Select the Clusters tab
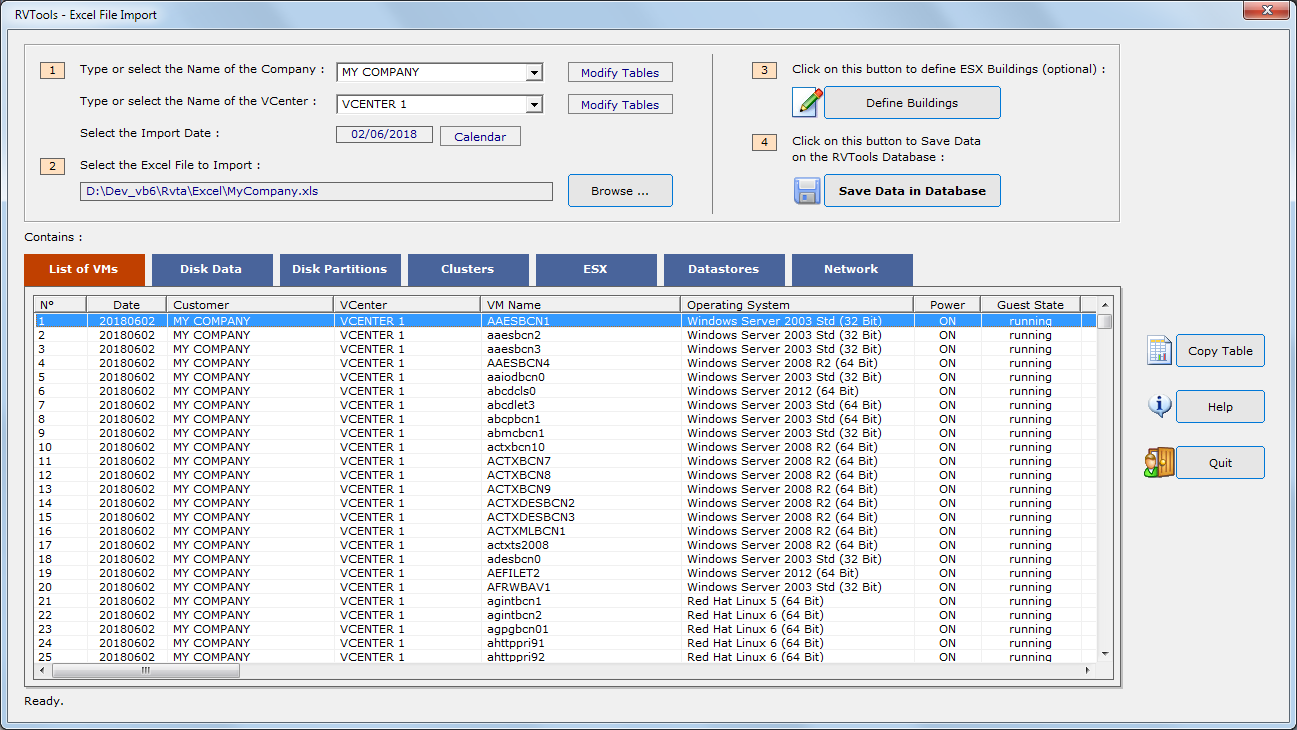This screenshot has width=1297, height=730. [x=467, y=269]
